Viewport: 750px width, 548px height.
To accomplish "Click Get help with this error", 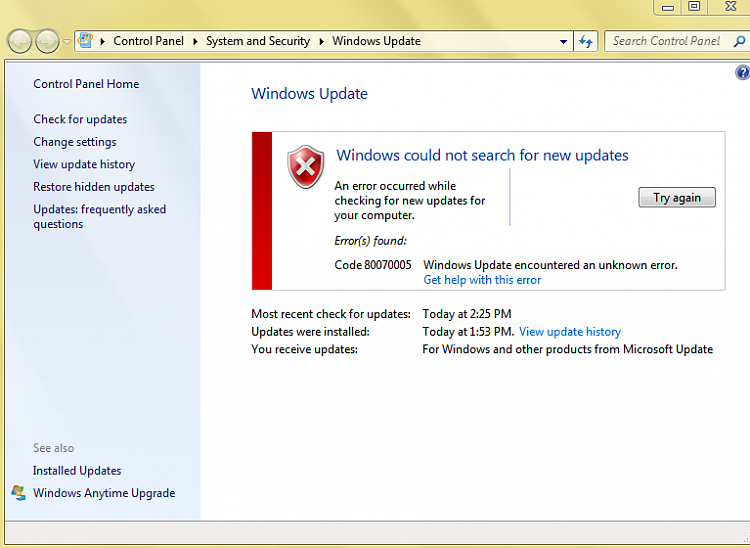I will pyautogui.click(x=482, y=280).
